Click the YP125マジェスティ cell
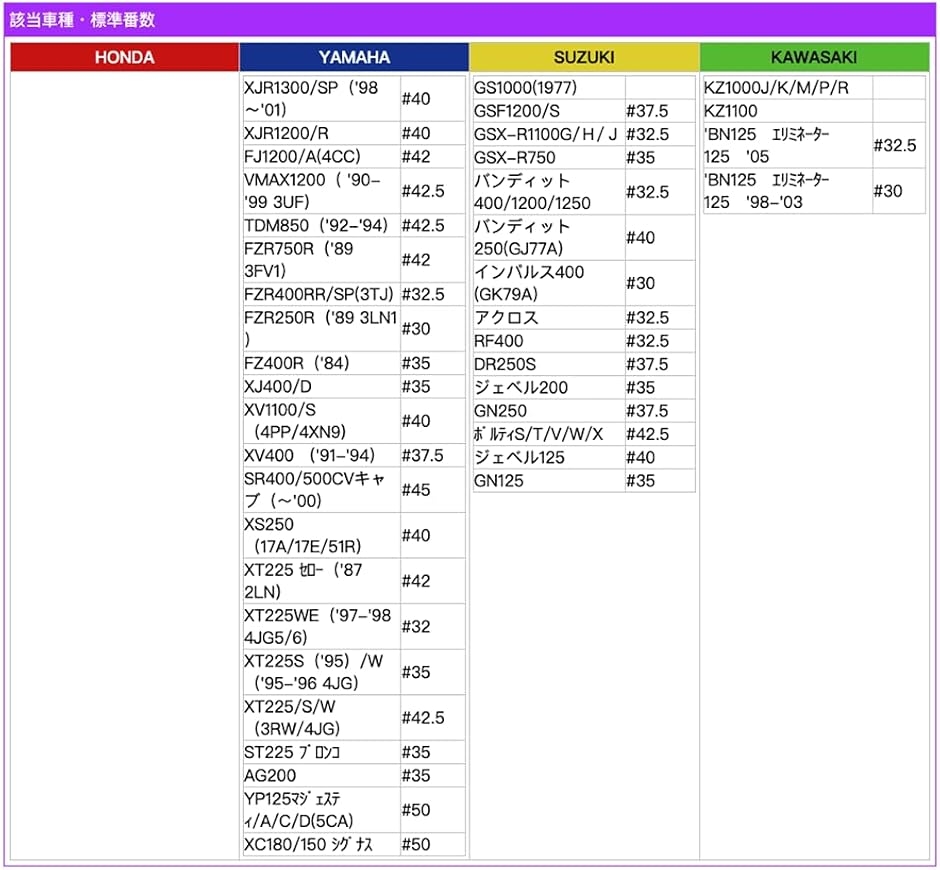 (x=321, y=810)
